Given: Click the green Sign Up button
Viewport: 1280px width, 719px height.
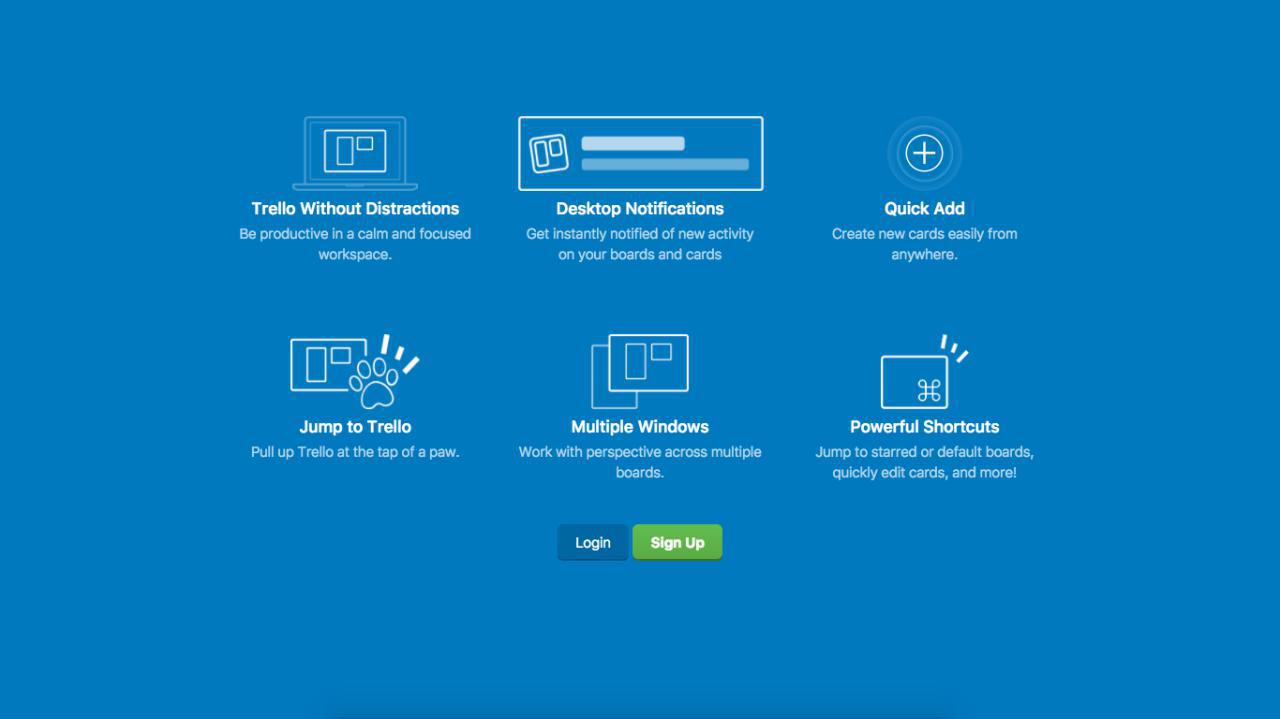Looking at the screenshot, I should click(677, 542).
